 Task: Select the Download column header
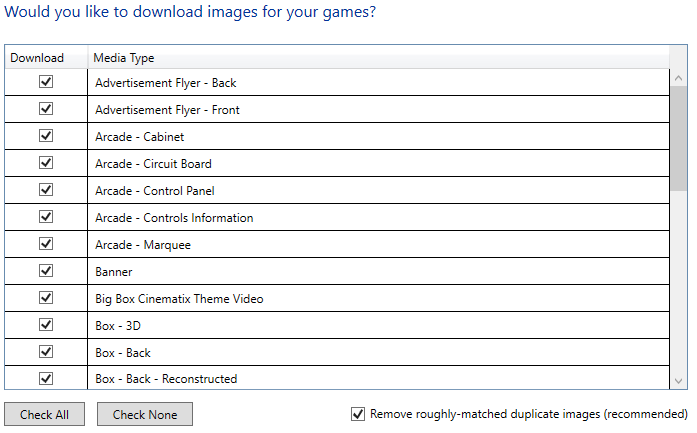point(46,58)
